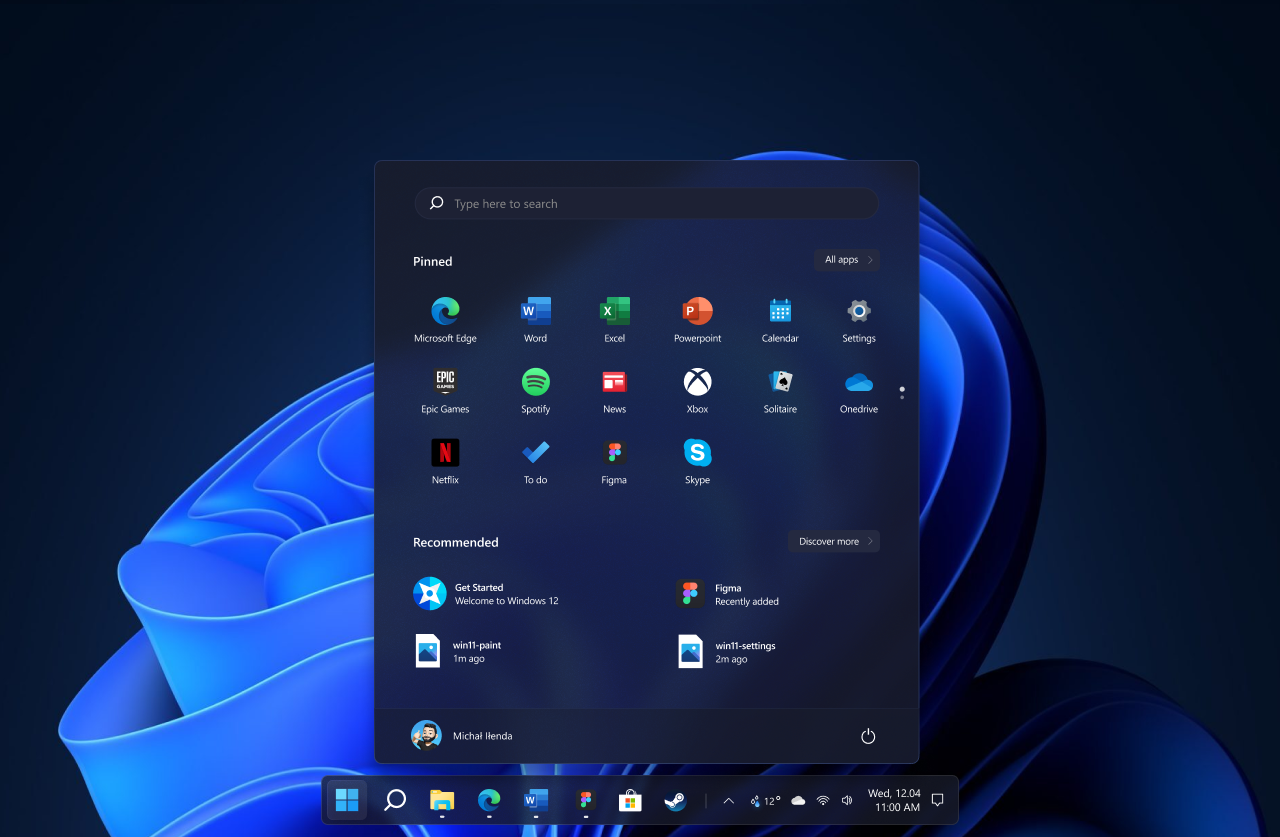Viewport: 1280px width, 837px height.
Task: Open Microsoft Store from the taskbar
Action: (629, 800)
